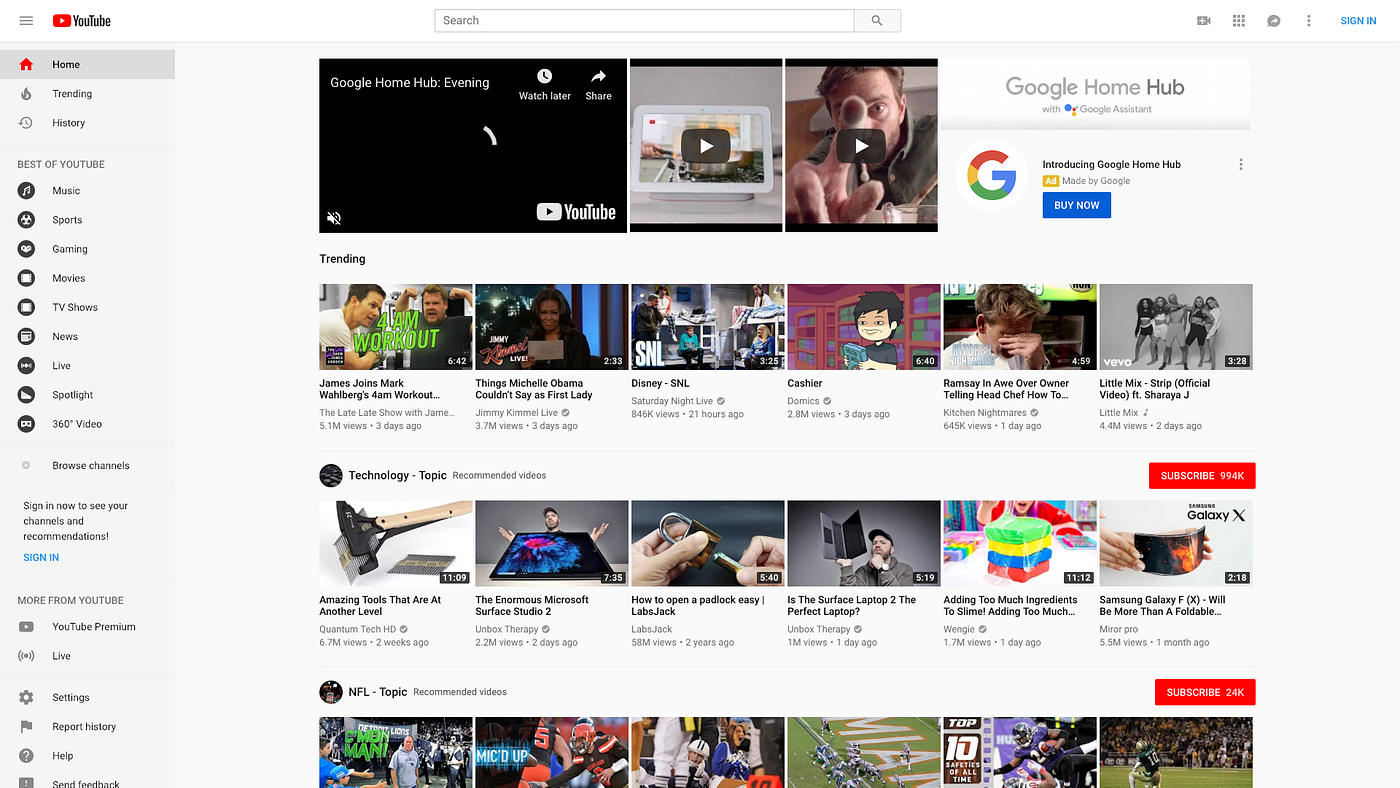
Task: Open the hamburger navigation menu
Action: pyautogui.click(x=25, y=20)
